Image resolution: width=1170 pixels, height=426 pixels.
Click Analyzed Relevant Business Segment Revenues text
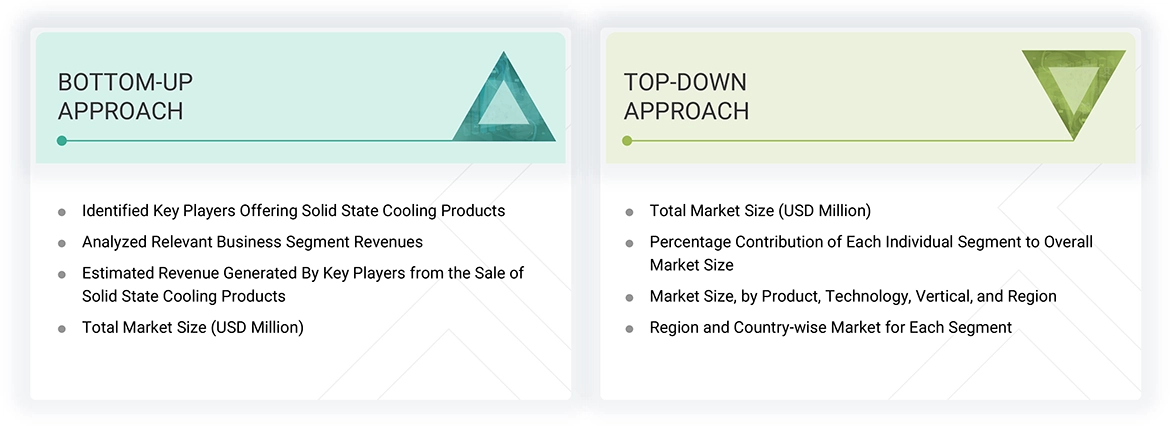click(252, 242)
